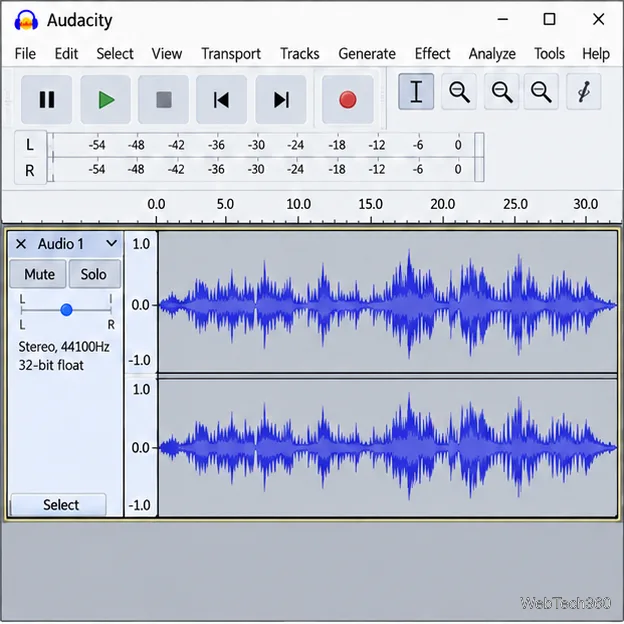
Task: Expand the Audio 1 track dropdown menu
Action: (x=112, y=243)
